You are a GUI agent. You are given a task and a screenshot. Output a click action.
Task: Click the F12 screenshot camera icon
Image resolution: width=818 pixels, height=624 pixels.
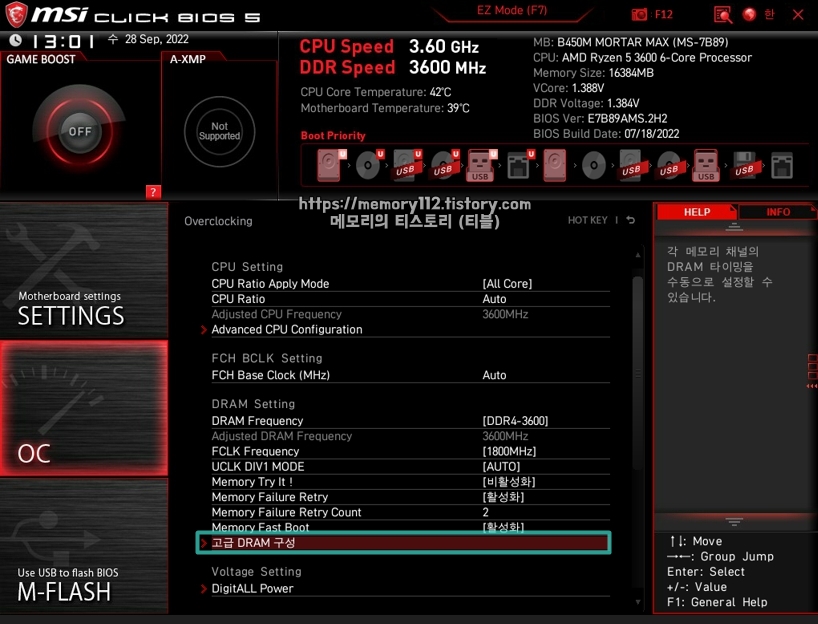point(639,15)
